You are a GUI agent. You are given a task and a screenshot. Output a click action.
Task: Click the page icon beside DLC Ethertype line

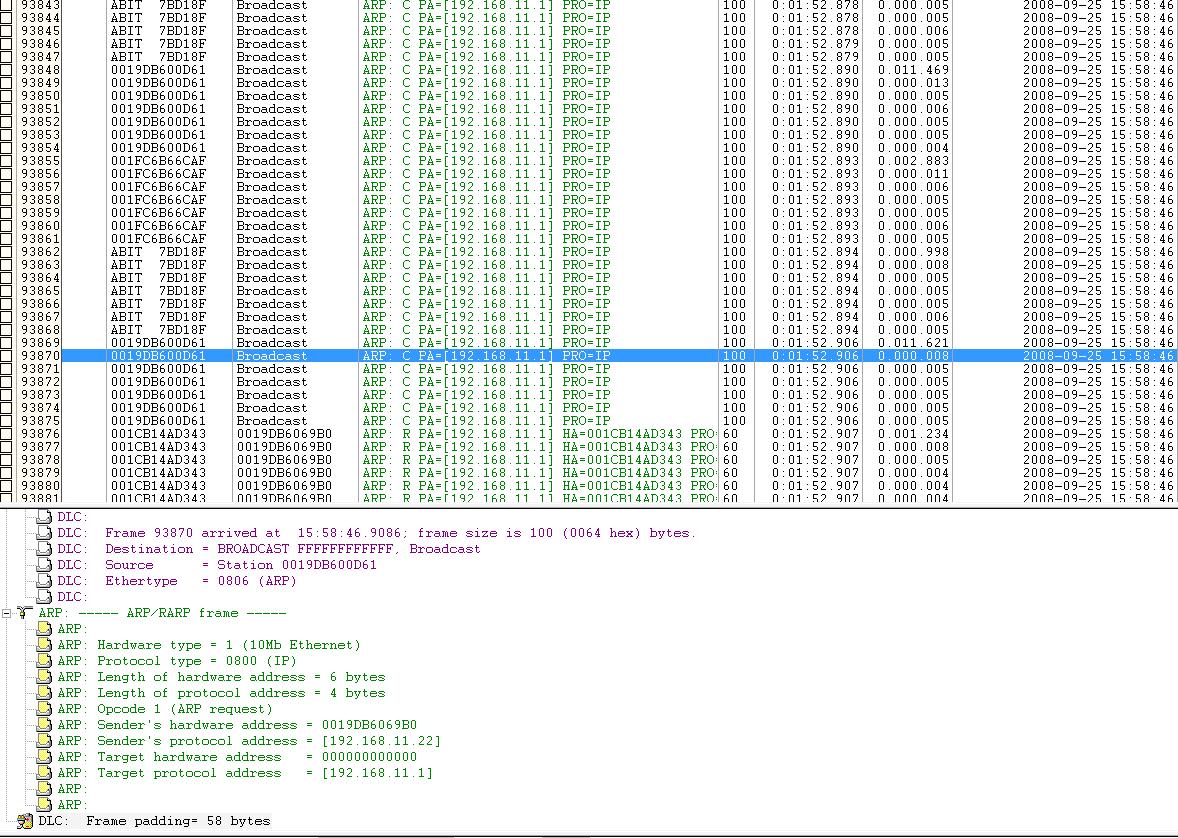(x=43, y=581)
